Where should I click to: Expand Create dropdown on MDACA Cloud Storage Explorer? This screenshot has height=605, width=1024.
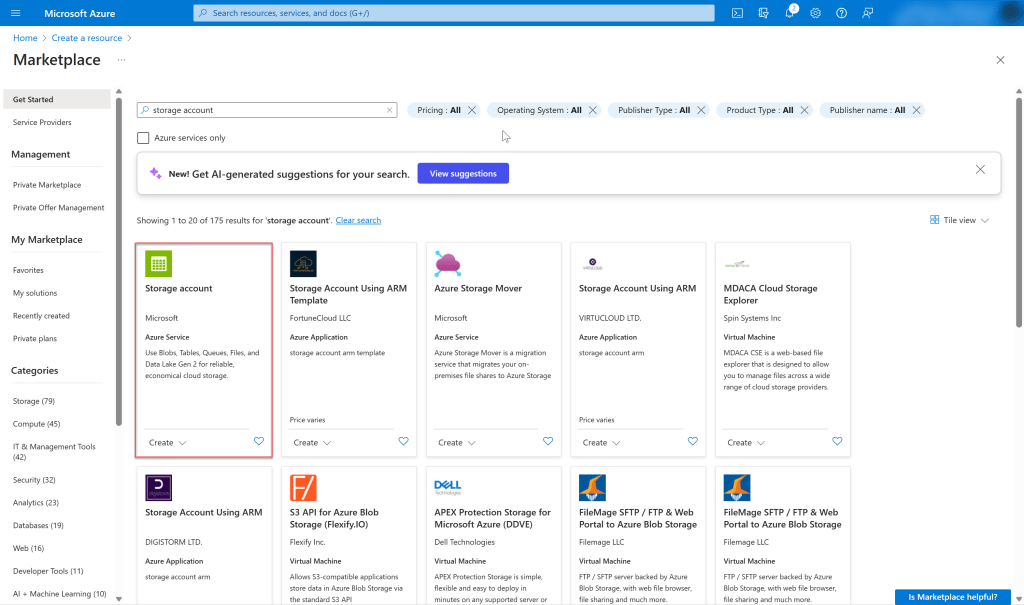point(745,442)
